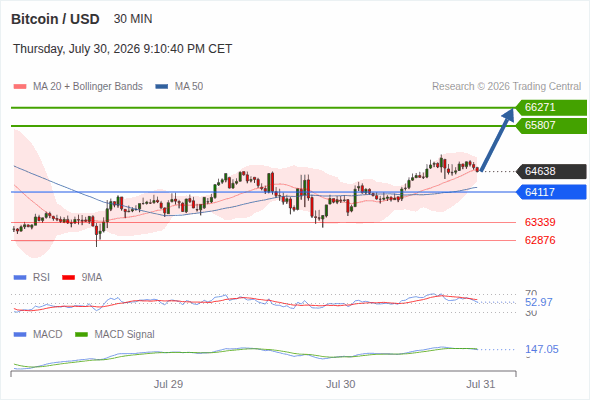Click the RSI value 52.97

click(x=538, y=302)
